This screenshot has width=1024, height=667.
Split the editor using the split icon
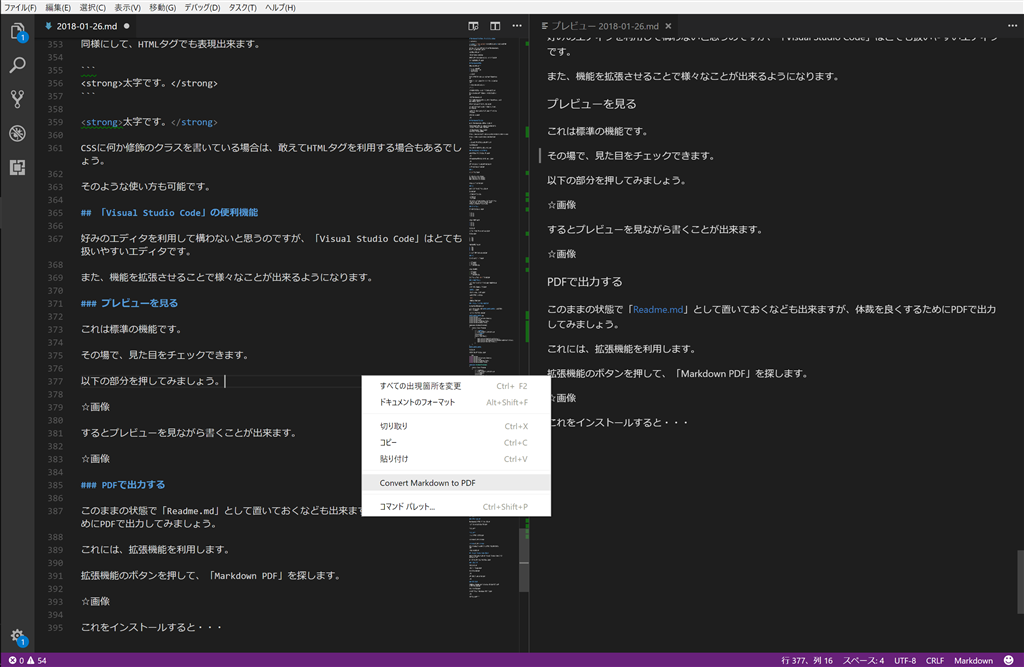tap(493, 25)
